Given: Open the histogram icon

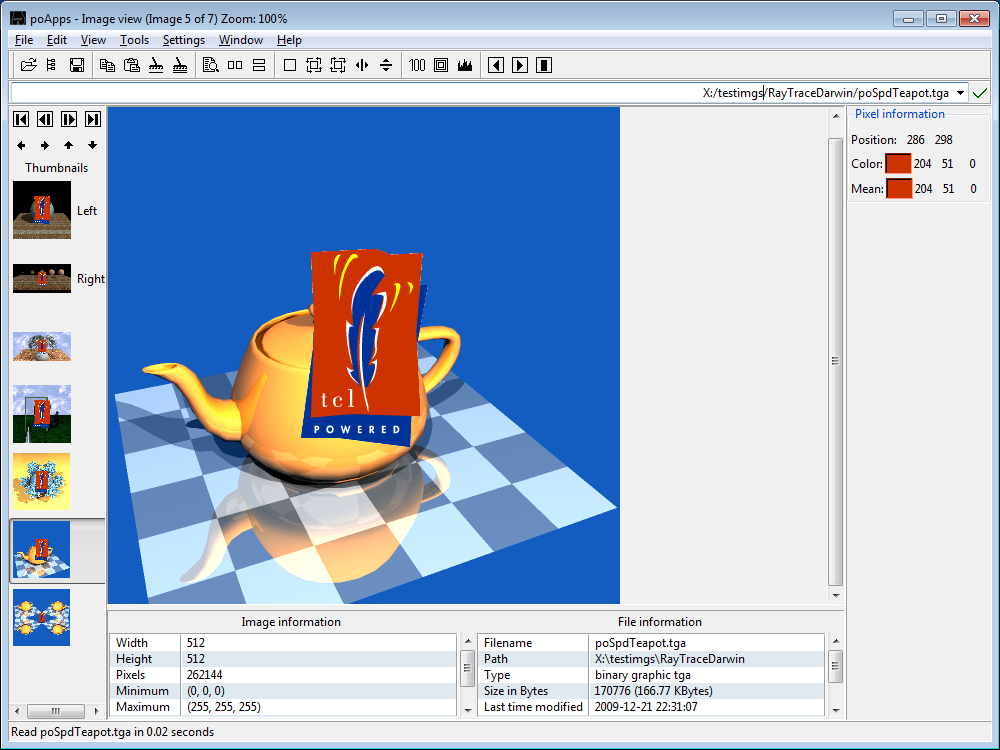Looking at the screenshot, I should pyautogui.click(x=465, y=65).
